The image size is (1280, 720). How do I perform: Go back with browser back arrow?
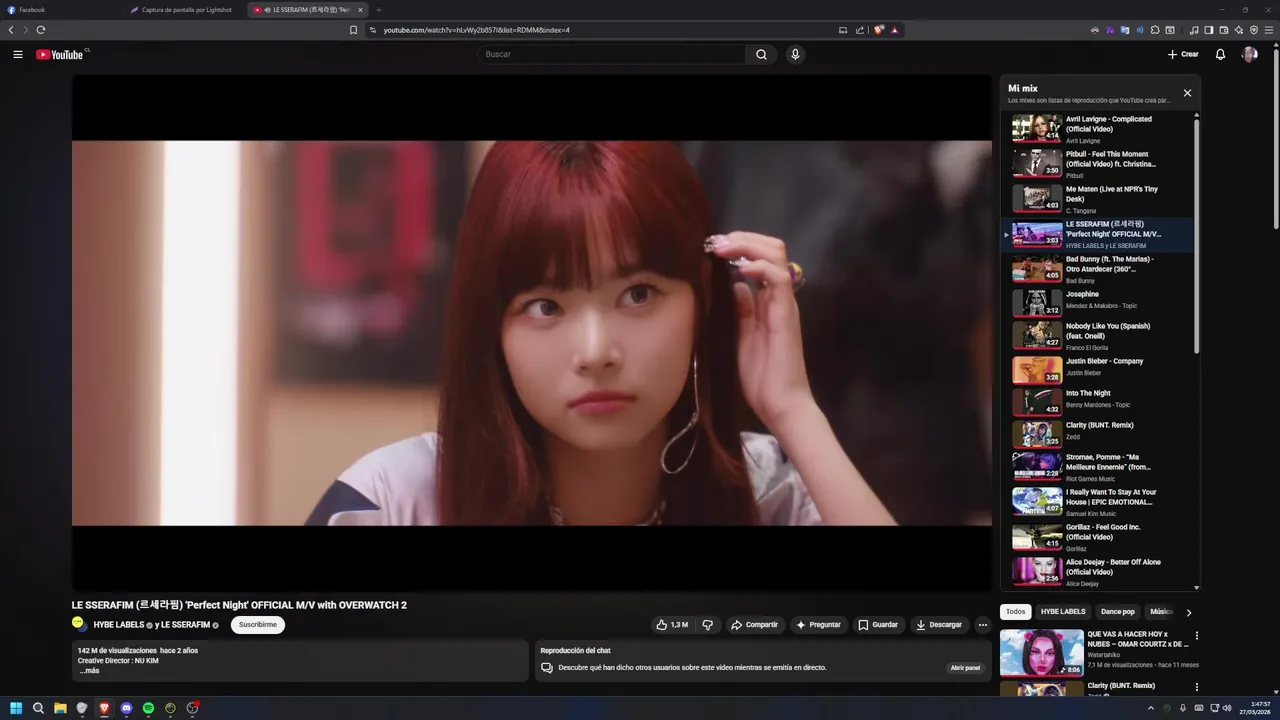11,30
